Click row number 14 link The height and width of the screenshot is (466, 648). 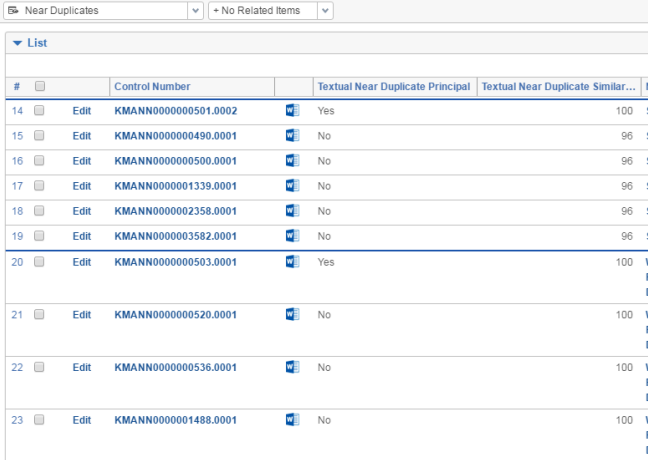coord(17,111)
